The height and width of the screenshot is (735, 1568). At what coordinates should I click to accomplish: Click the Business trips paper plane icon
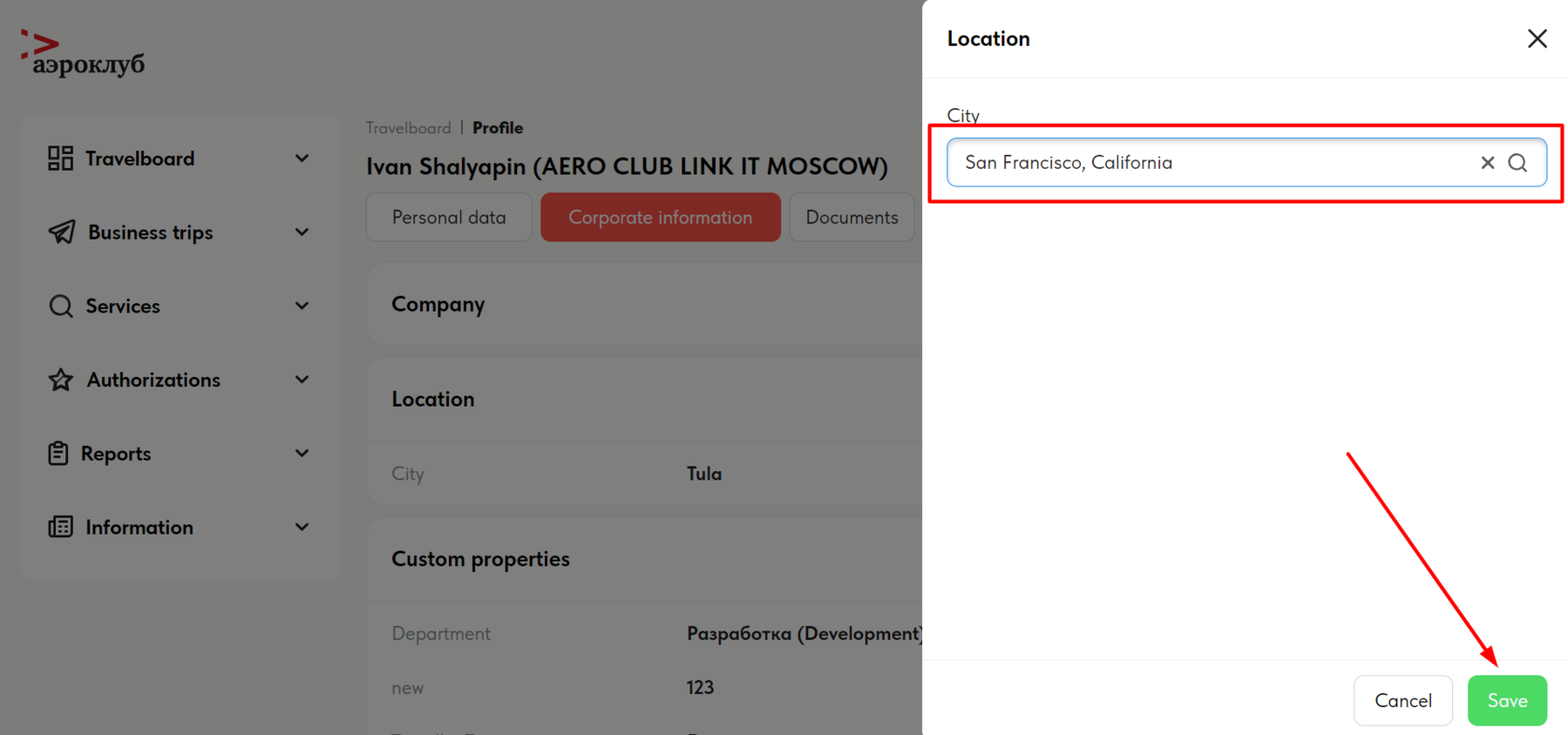pyautogui.click(x=62, y=232)
